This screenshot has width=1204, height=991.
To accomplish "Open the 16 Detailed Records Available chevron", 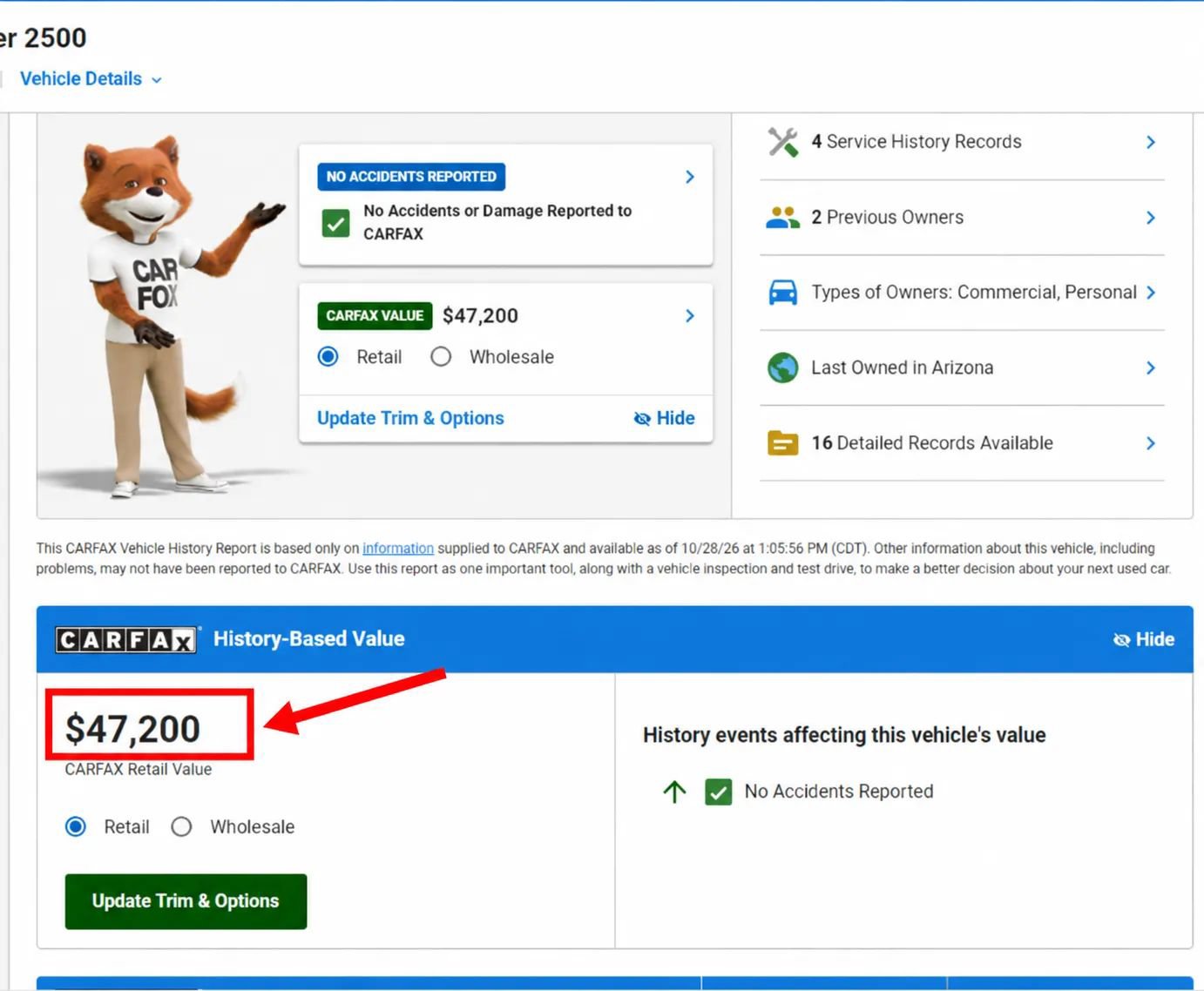I will pyautogui.click(x=1150, y=443).
